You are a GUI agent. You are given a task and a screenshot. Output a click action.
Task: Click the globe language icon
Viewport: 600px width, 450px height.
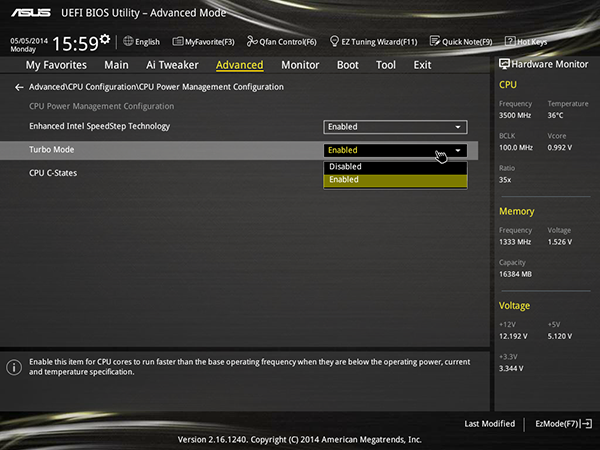128,41
